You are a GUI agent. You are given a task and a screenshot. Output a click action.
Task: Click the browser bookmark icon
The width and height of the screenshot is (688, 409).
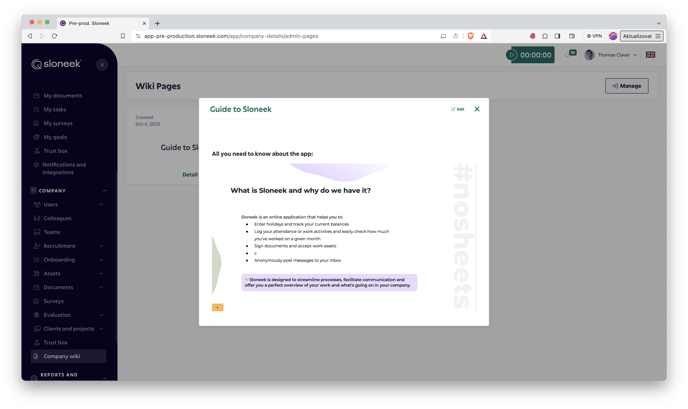(123, 36)
